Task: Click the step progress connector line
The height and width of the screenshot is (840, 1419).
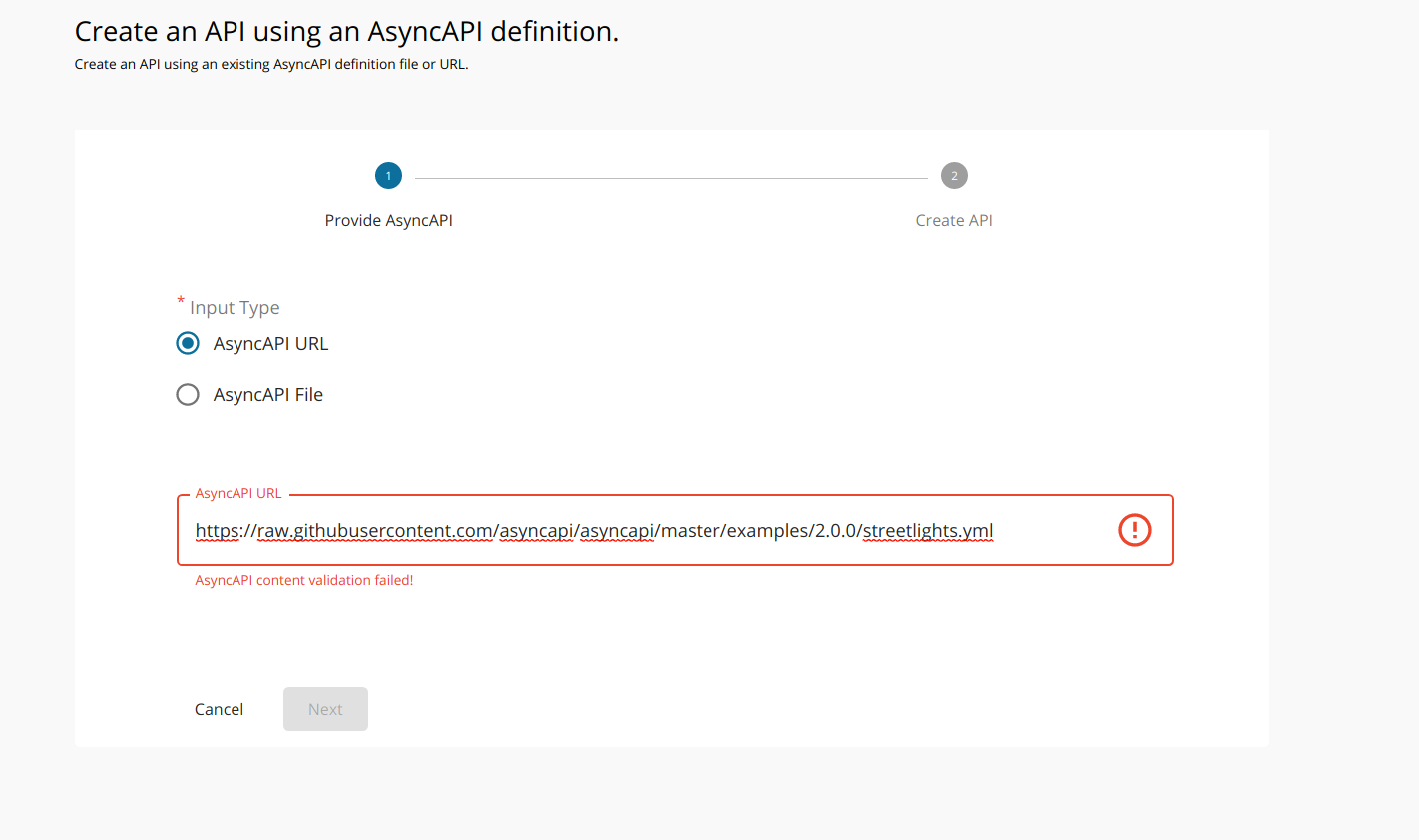Action: pyautogui.click(x=671, y=175)
